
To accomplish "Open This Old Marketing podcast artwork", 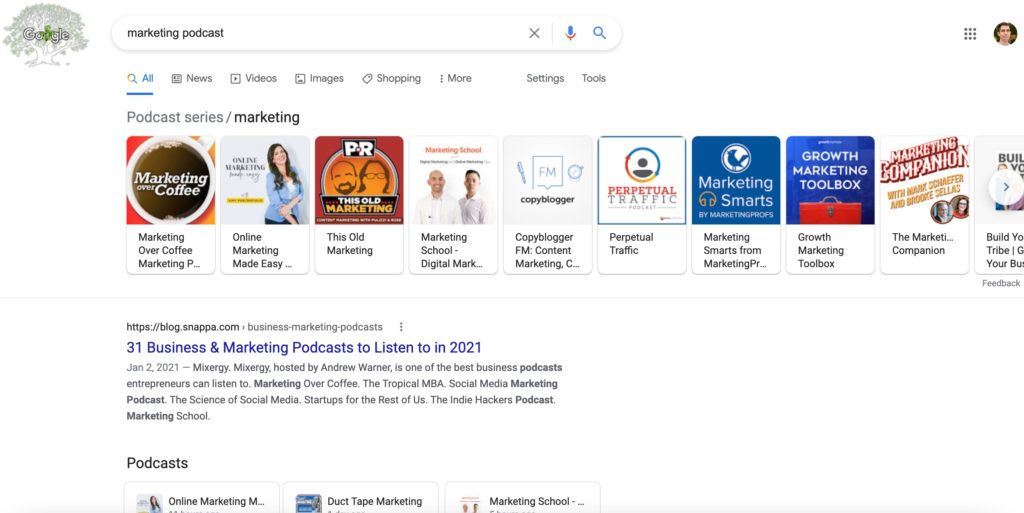I will pyautogui.click(x=359, y=180).
